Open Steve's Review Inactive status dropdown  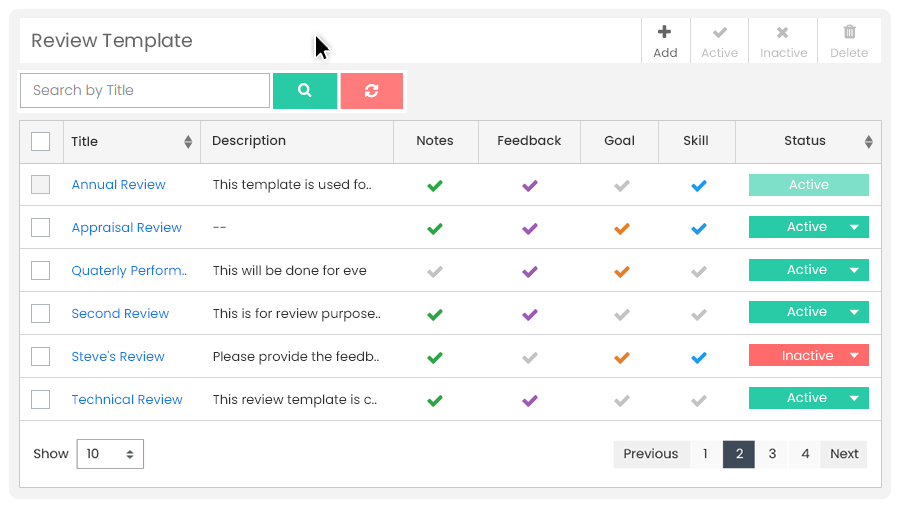tap(808, 355)
